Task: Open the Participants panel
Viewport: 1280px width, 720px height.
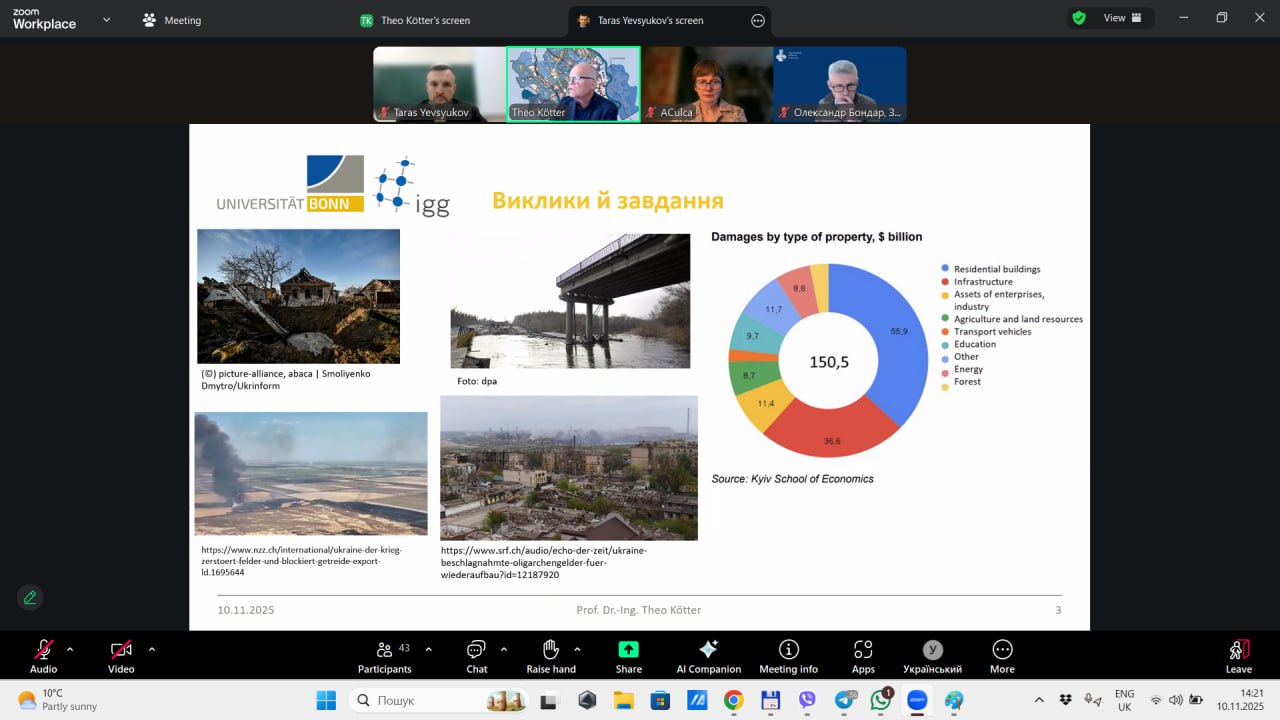Action: click(385, 655)
